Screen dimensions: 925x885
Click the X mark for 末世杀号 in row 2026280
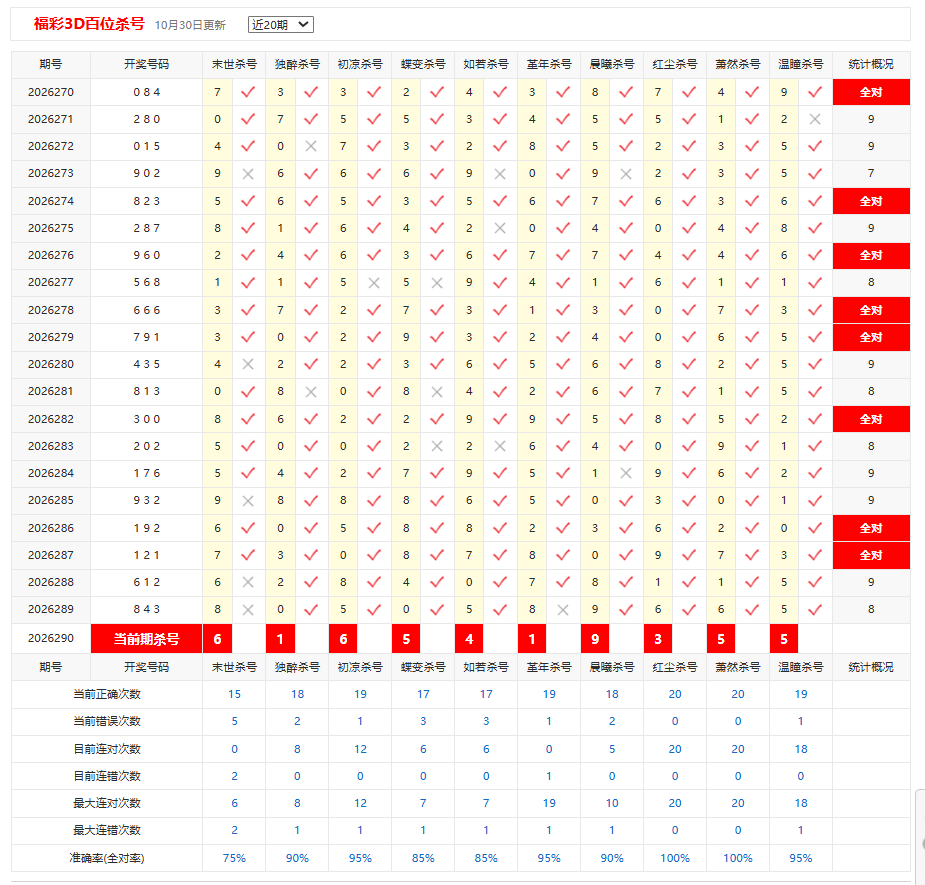pos(248,365)
